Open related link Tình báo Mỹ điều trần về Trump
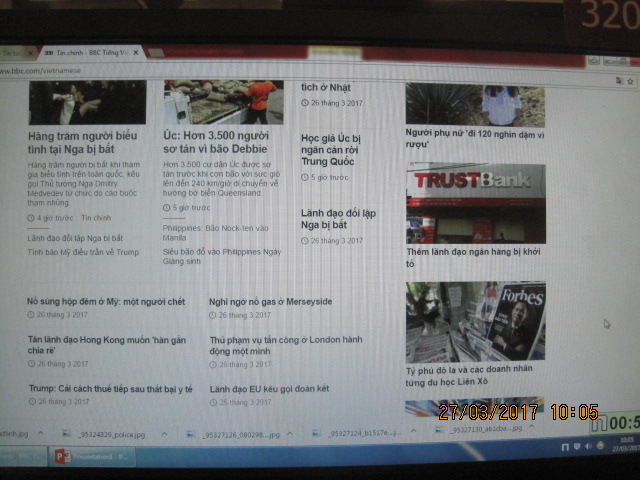This screenshot has width=640, height=480. (83, 252)
